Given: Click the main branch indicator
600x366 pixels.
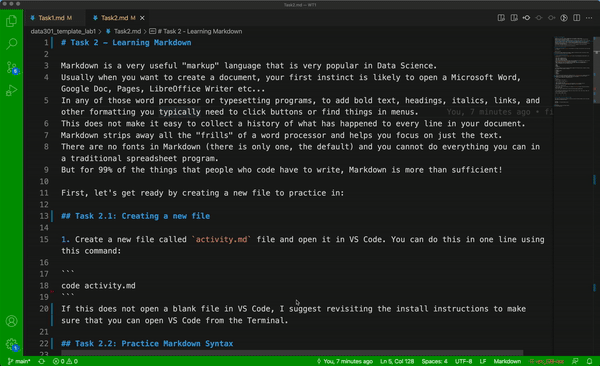Looking at the screenshot, I should (x=19, y=361).
